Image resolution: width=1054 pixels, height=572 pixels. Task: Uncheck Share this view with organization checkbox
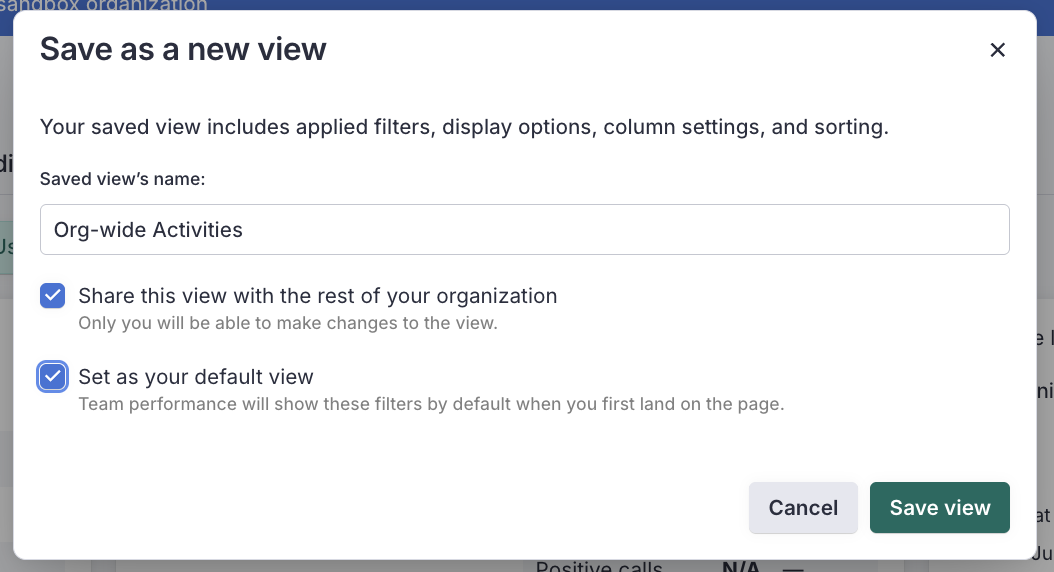[x=52, y=296]
